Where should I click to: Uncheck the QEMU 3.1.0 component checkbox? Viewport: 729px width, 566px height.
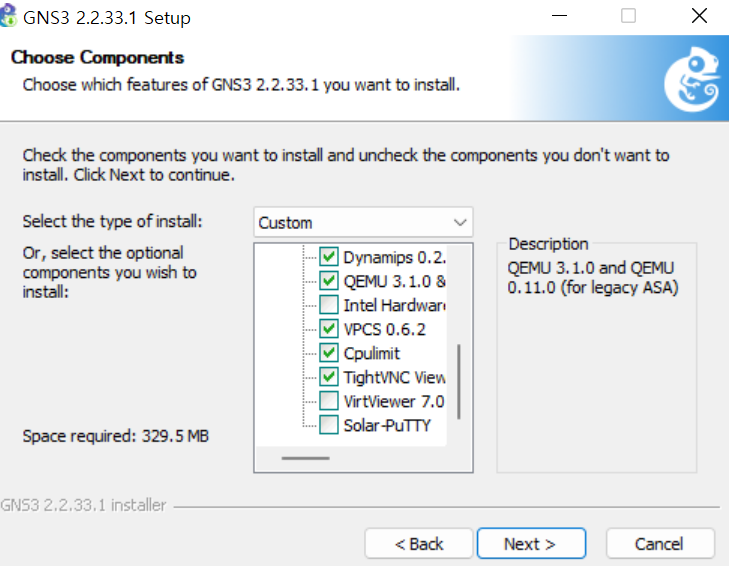(329, 281)
